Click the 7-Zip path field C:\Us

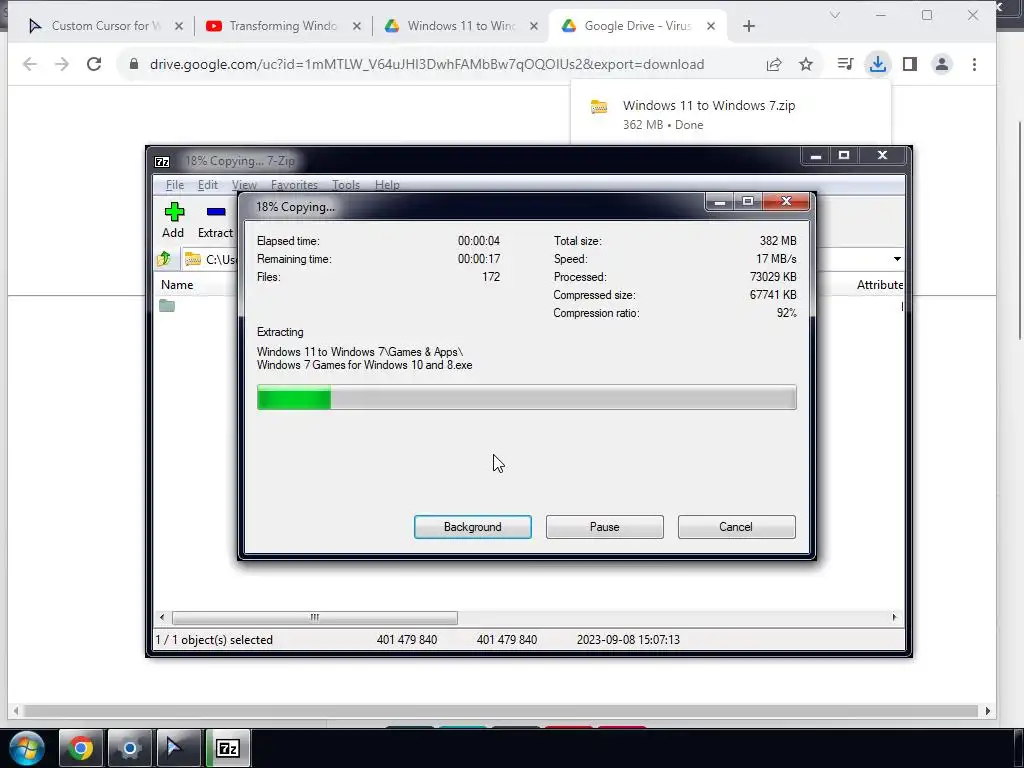[221, 259]
